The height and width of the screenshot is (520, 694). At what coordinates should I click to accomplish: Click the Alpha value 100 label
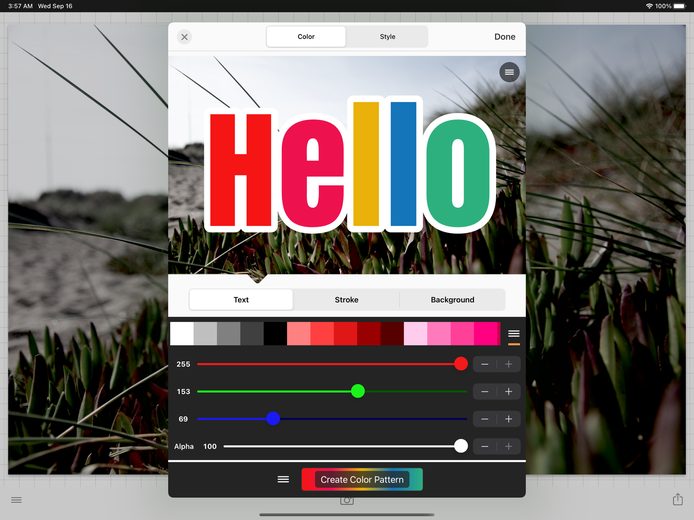coord(210,447)
